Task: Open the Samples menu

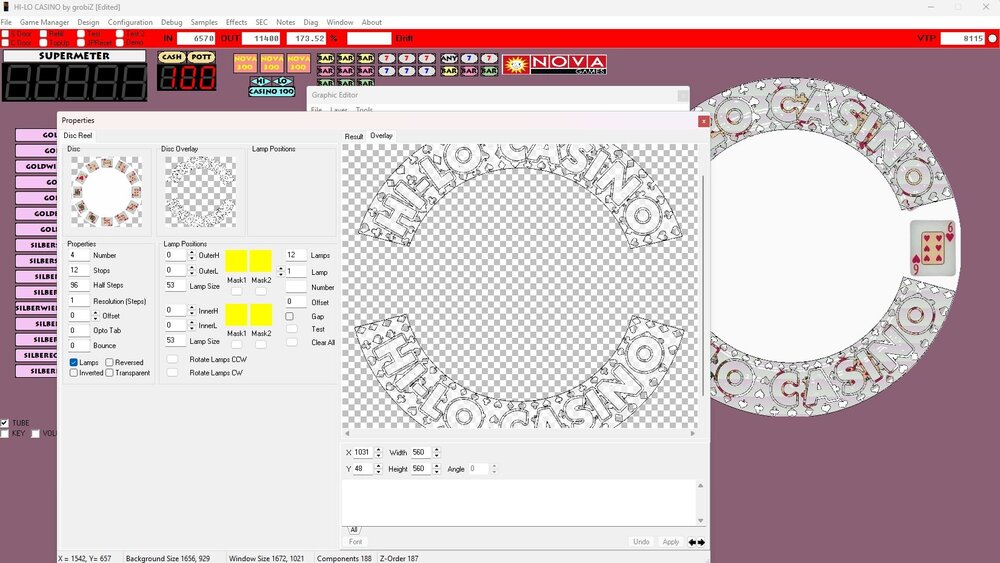Action: pos(204,22)
